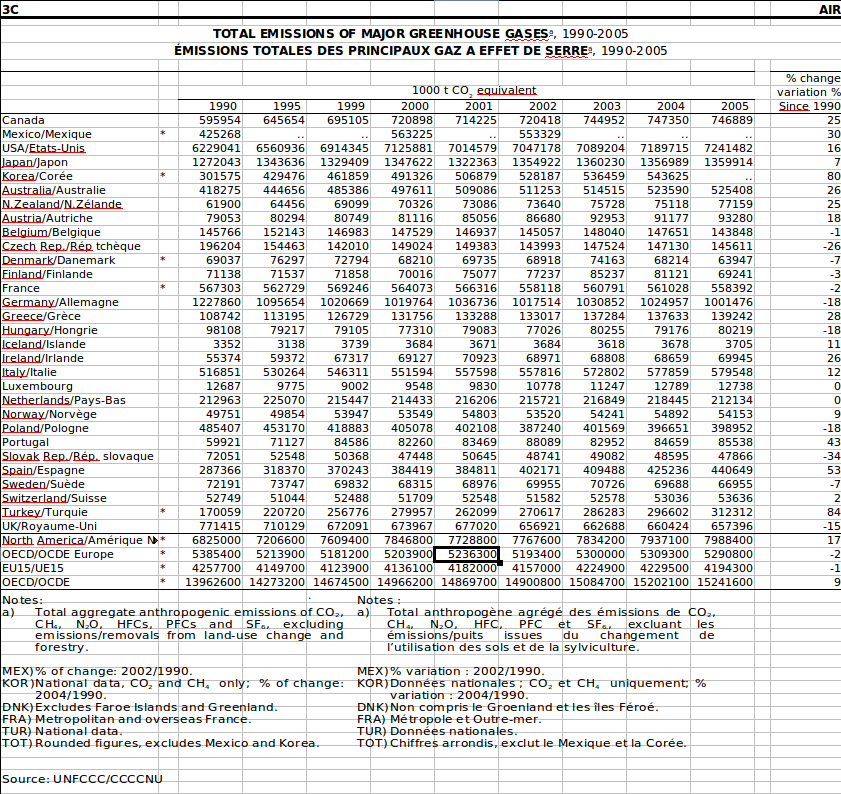Image resolution: width=841 pixels, height=794 pixels.
Task: Click the 1990 year column header
Action: 222,106
